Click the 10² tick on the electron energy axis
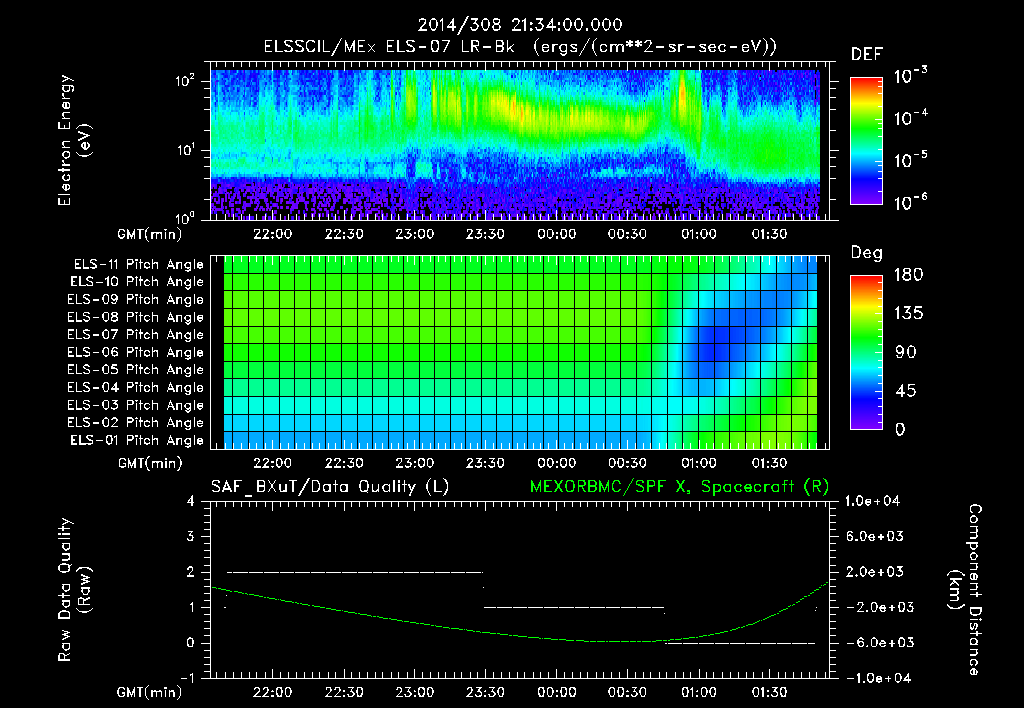Image resolution: width=1024 pixels, height=708 pixels. coord(185,82)
